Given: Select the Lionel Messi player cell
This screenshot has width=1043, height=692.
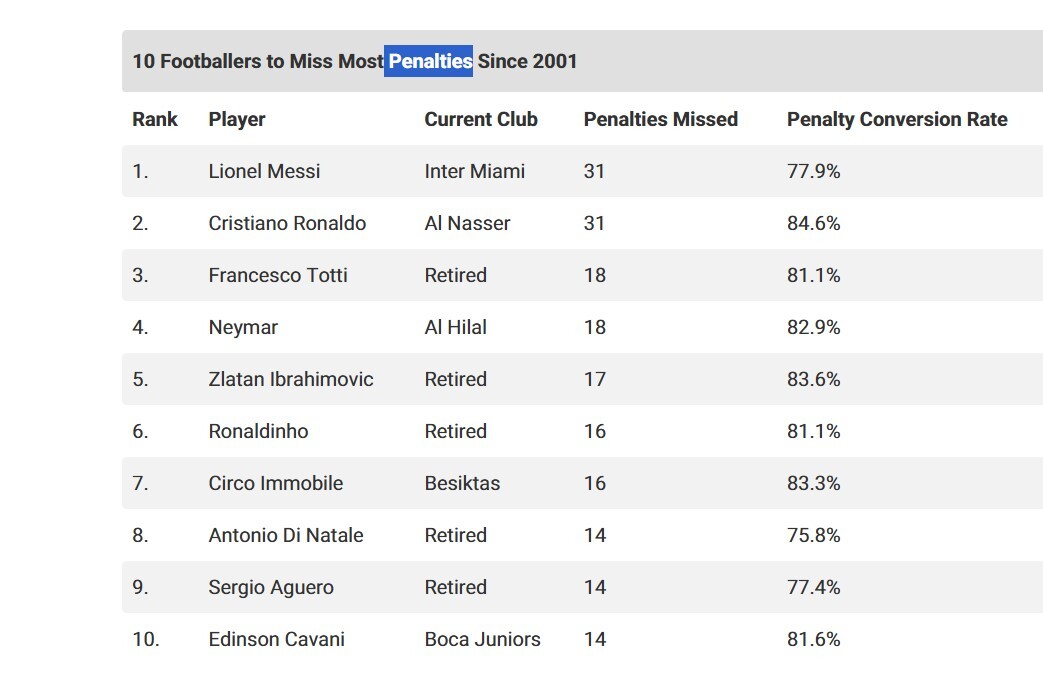Looking at the screenshot, I should pyautogui.click(x=264, y=171).
